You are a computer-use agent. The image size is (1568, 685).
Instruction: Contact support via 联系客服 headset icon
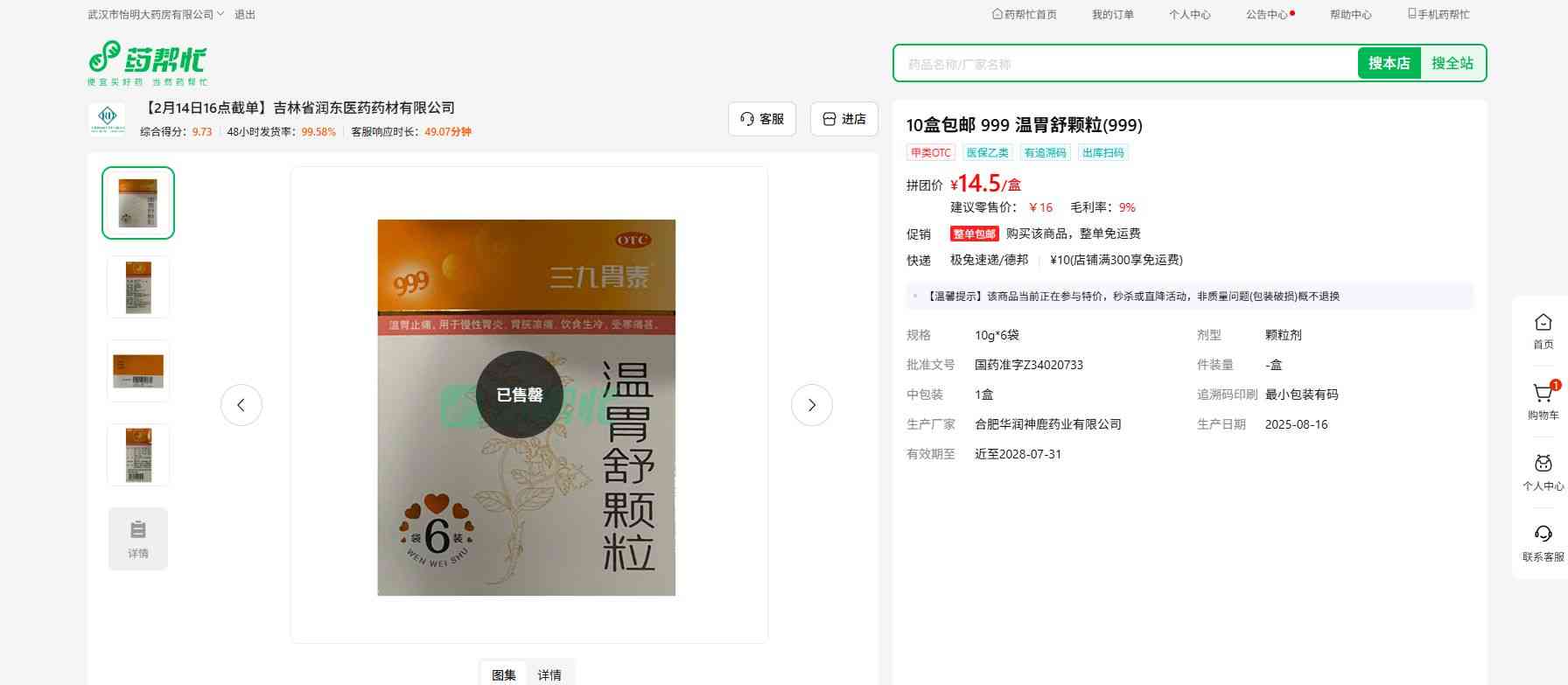(x=1543, y=535)
